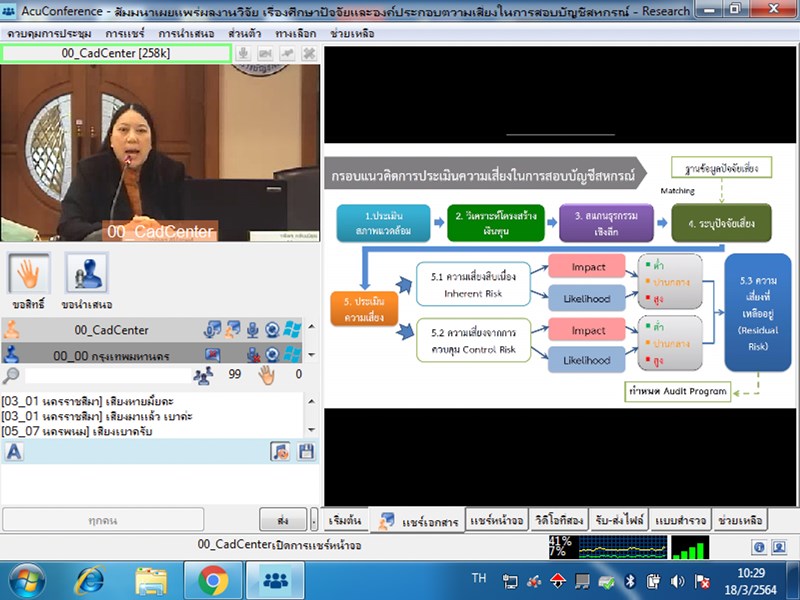Open the ทางเลือก menu
Viewport: 800px width, 600px height.
pos(296,34)
